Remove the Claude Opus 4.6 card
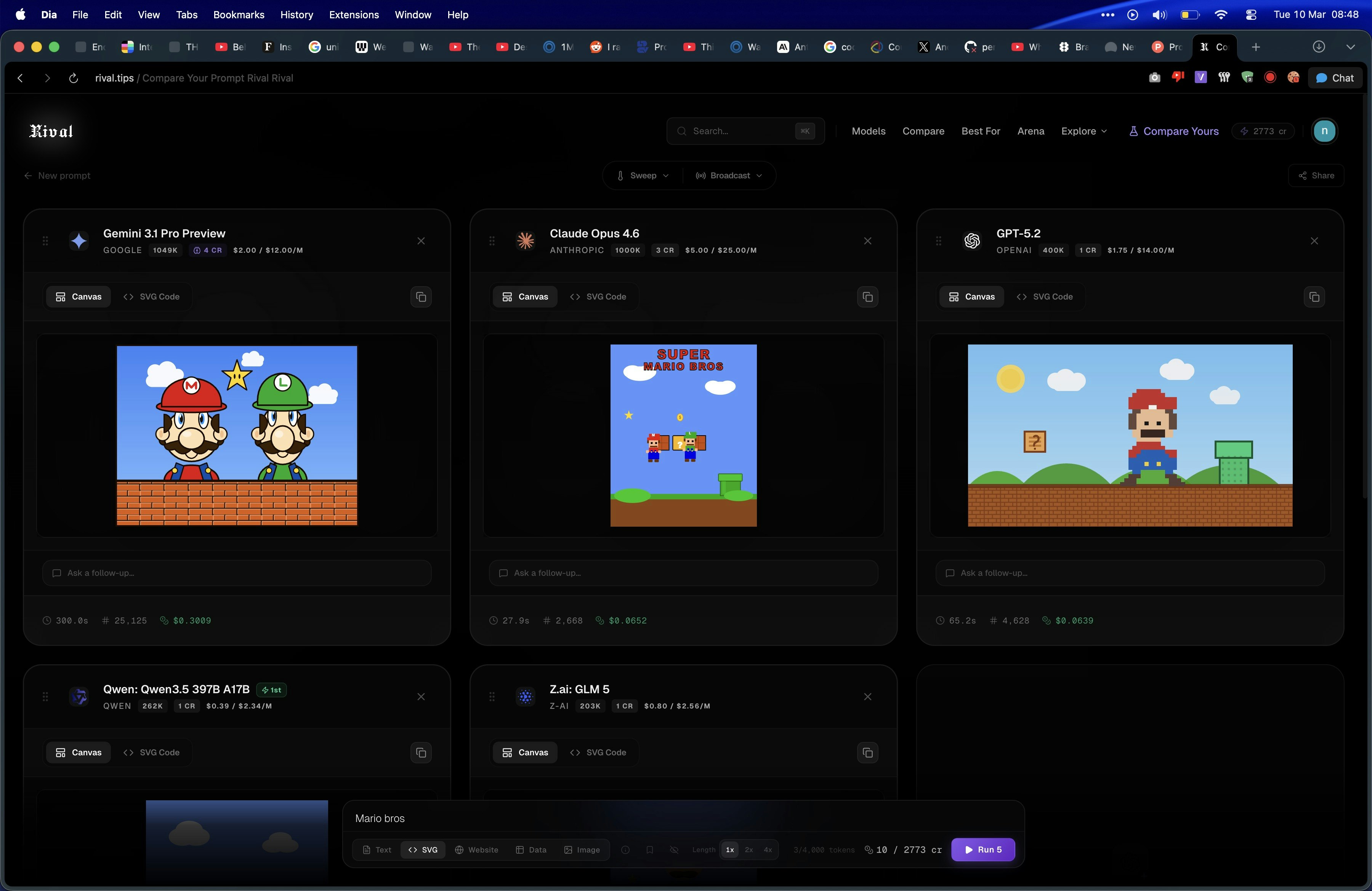 coord(867,241)
